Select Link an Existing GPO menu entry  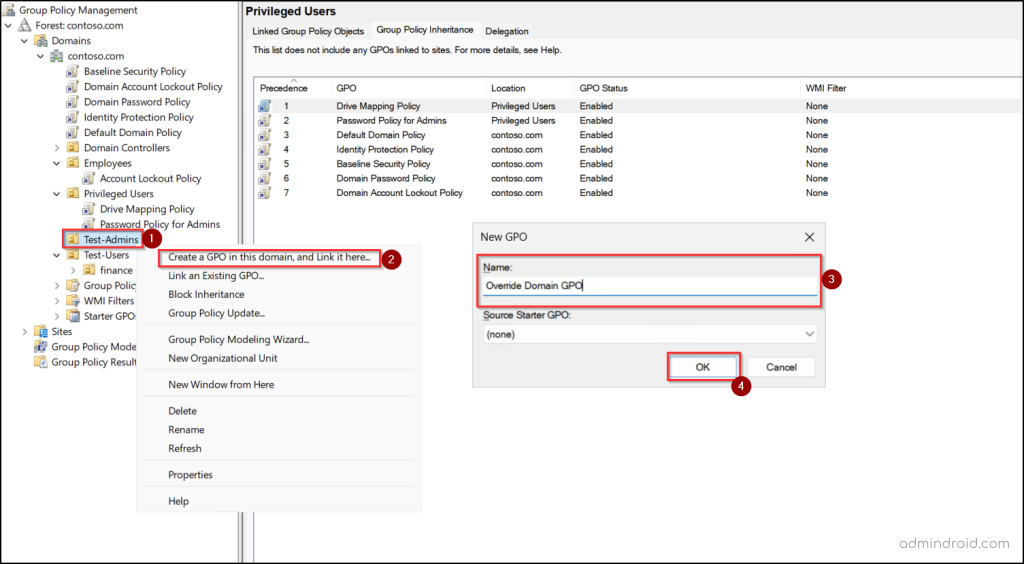[x=216, y=275]
